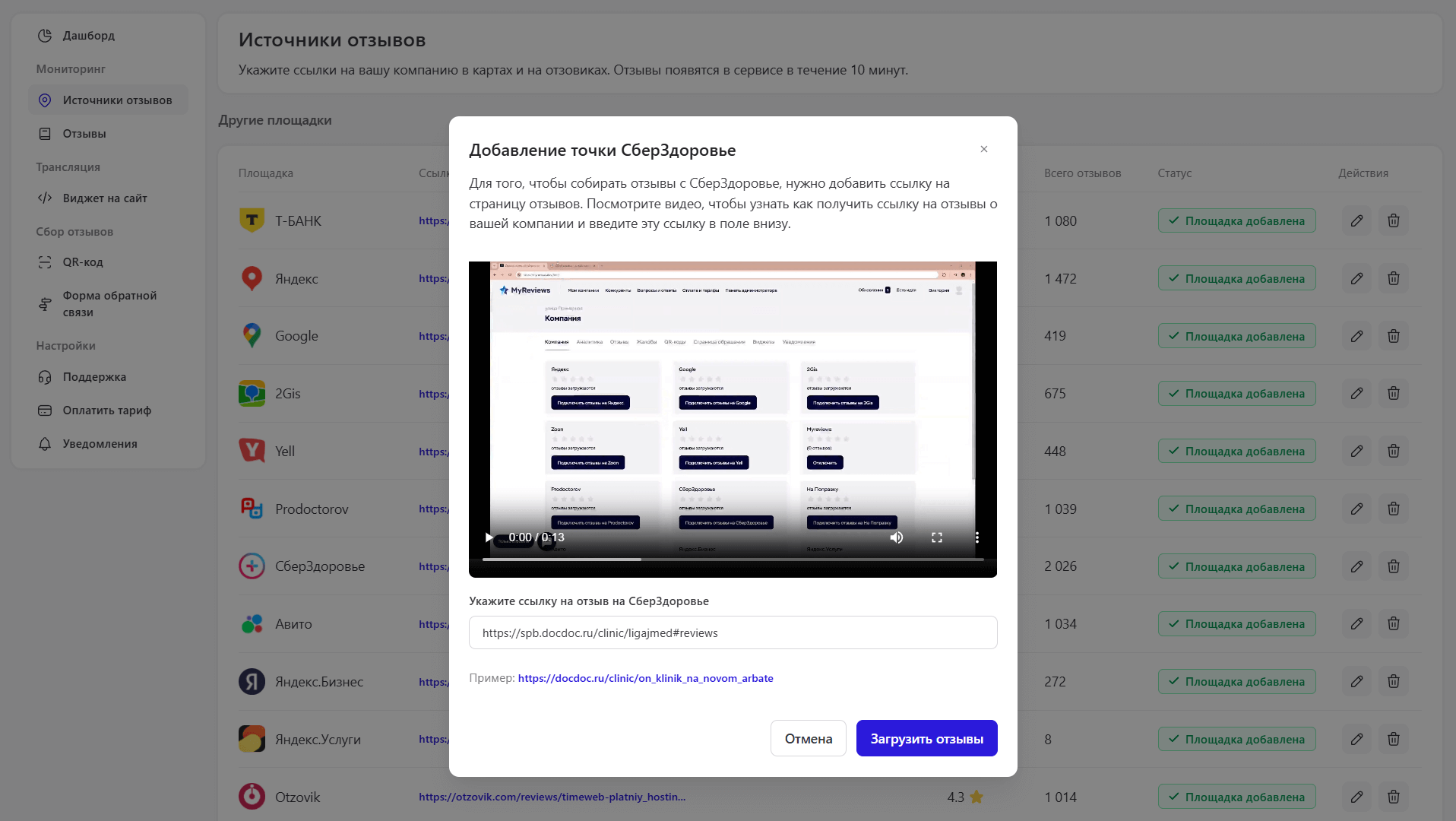Screen dimensions: 1456x821
Task: Delete the Яндекс source with trash icon
Action: (1394, 279)
